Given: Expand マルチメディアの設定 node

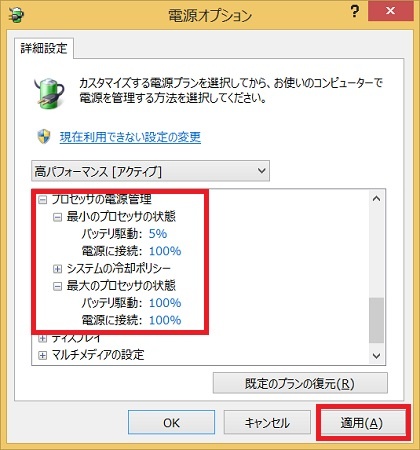Looking at the screenshot, I should click(x=42, y=355).
